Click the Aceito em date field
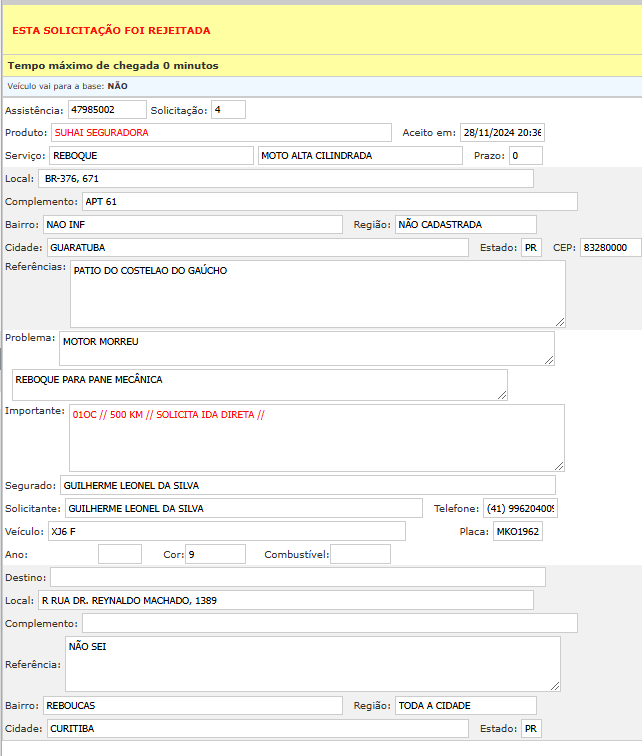The image size is (642, 756). [x=501, y=132]
